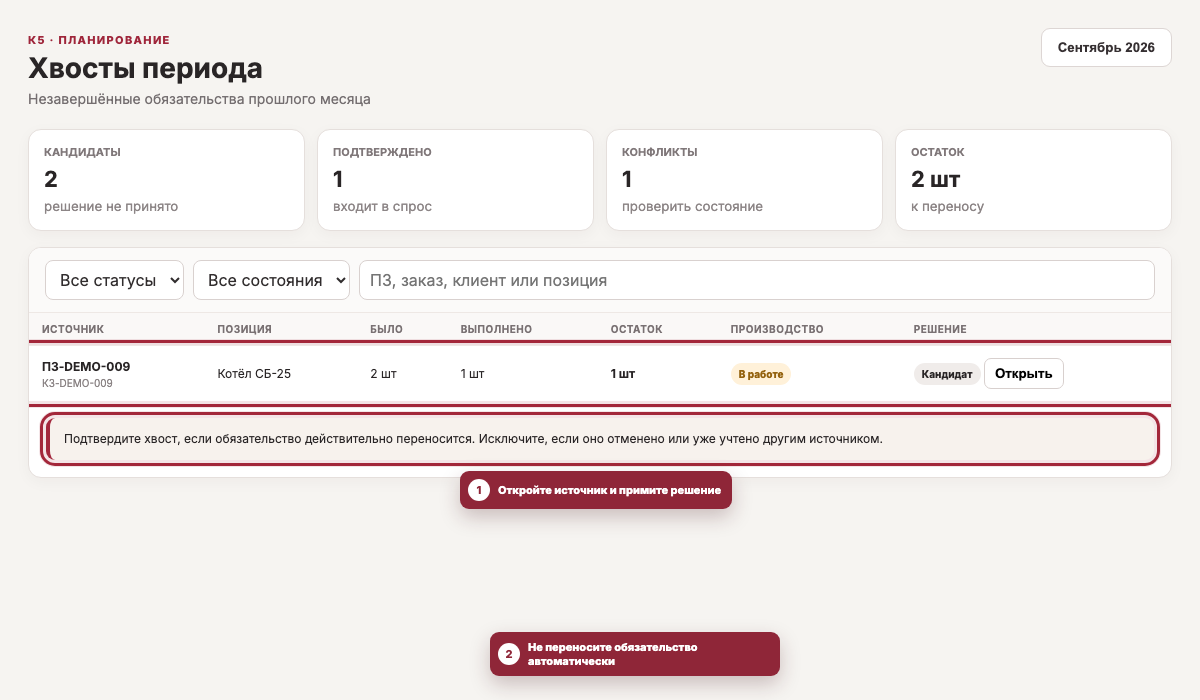This screenshot has width=1200, height=700.
Task: Click the Источник column header
Action: tap(73, 329)
